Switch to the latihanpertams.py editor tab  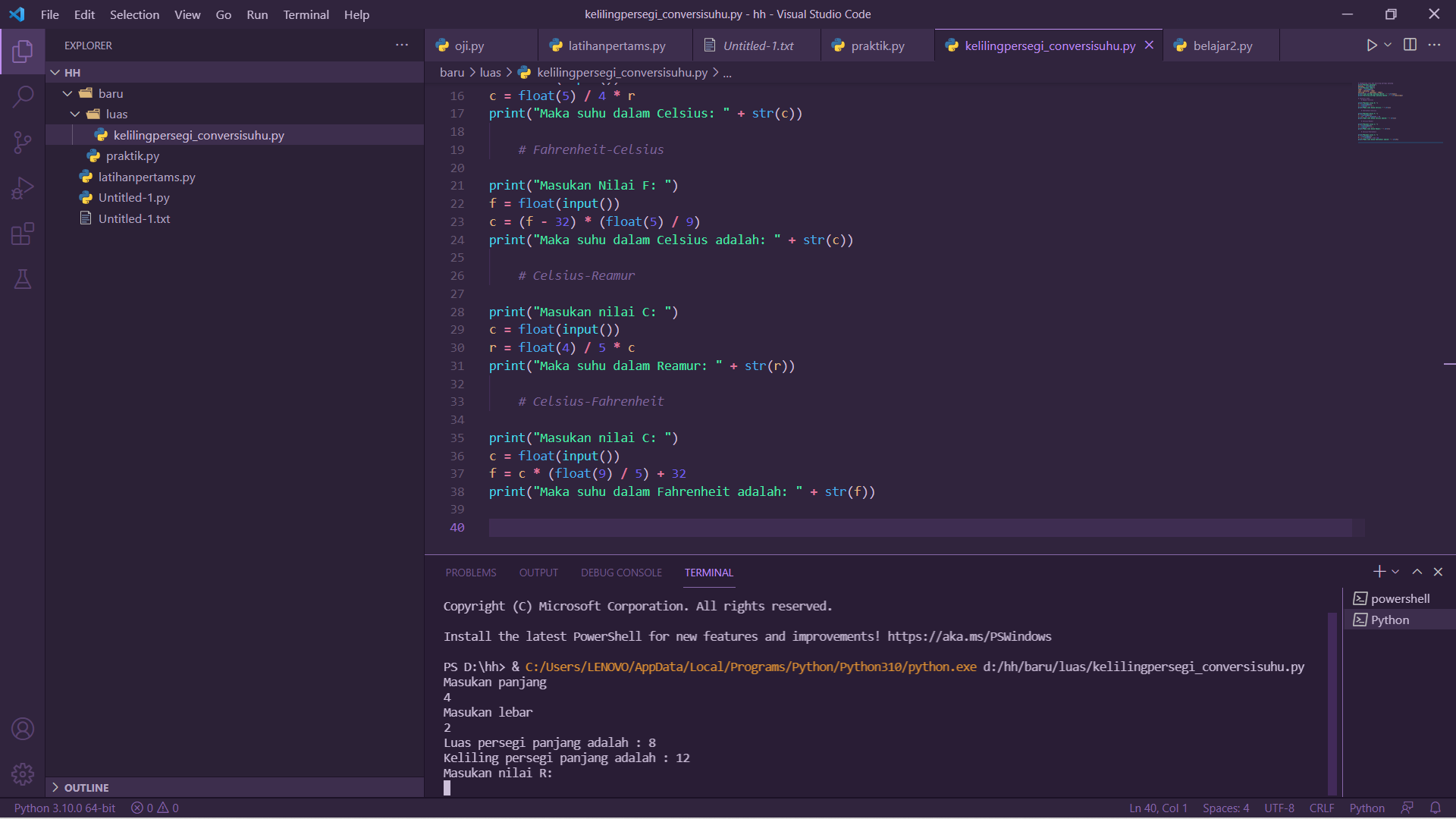(x=615, y=45)
